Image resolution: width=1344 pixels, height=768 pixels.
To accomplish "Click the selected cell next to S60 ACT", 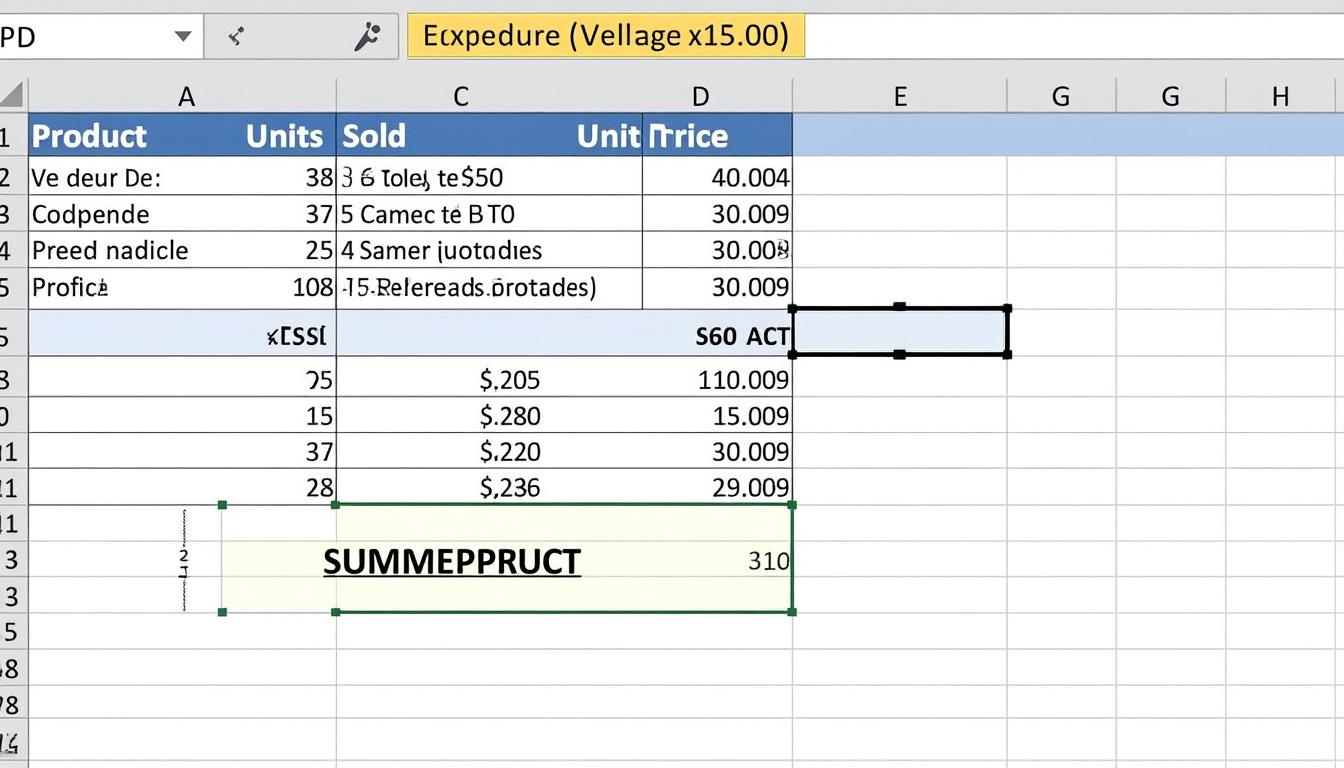I will point(899,331).
